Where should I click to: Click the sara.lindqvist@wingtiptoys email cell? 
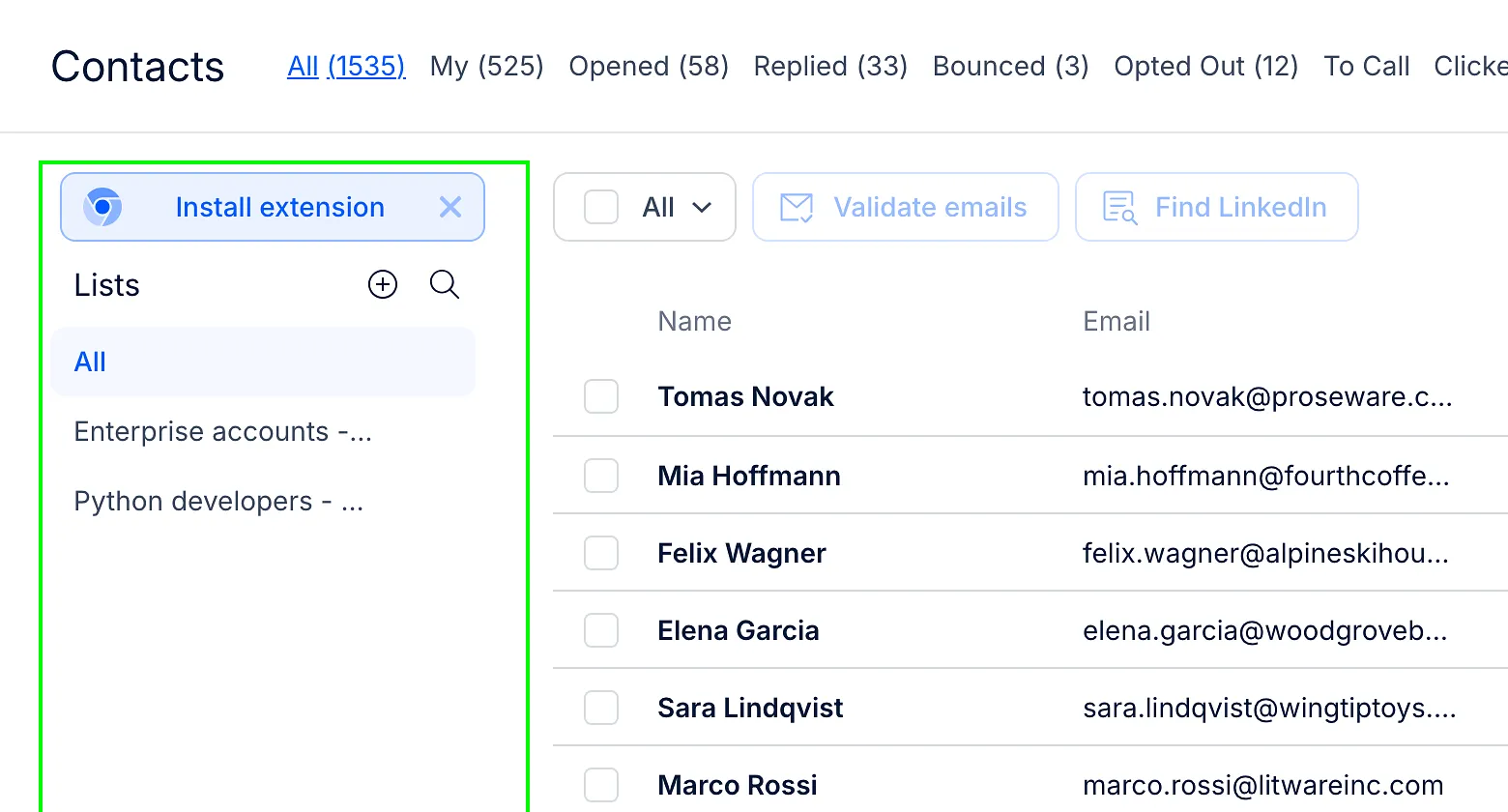(x=1269, y=708)
